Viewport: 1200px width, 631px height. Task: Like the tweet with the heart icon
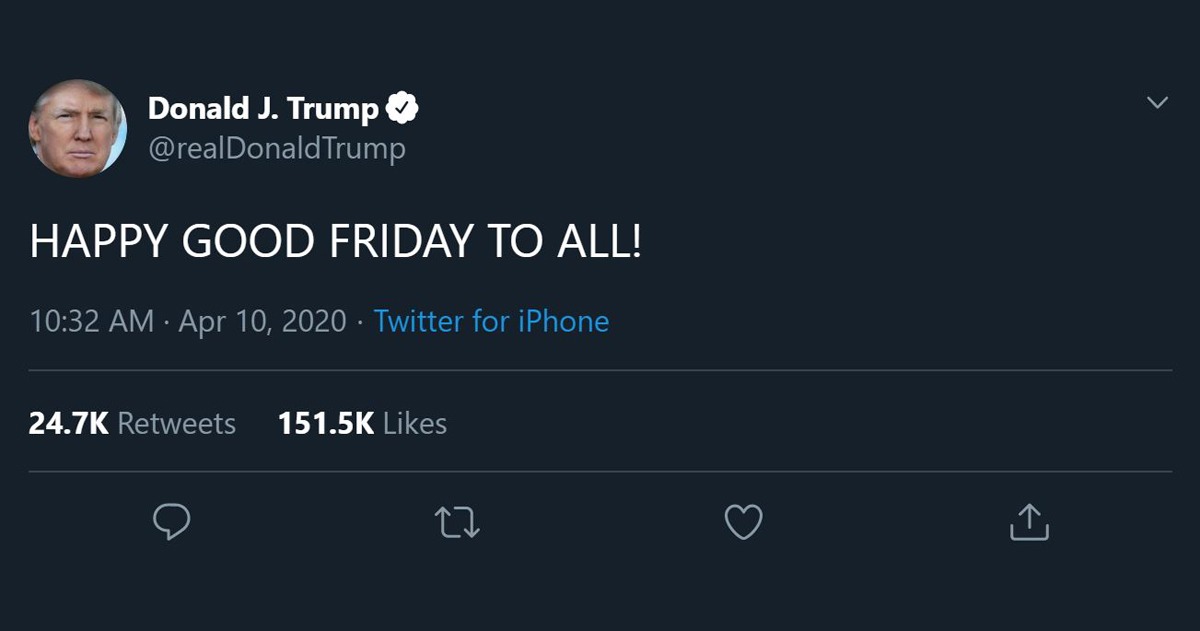pyautogui.click(x=743, y=521)
